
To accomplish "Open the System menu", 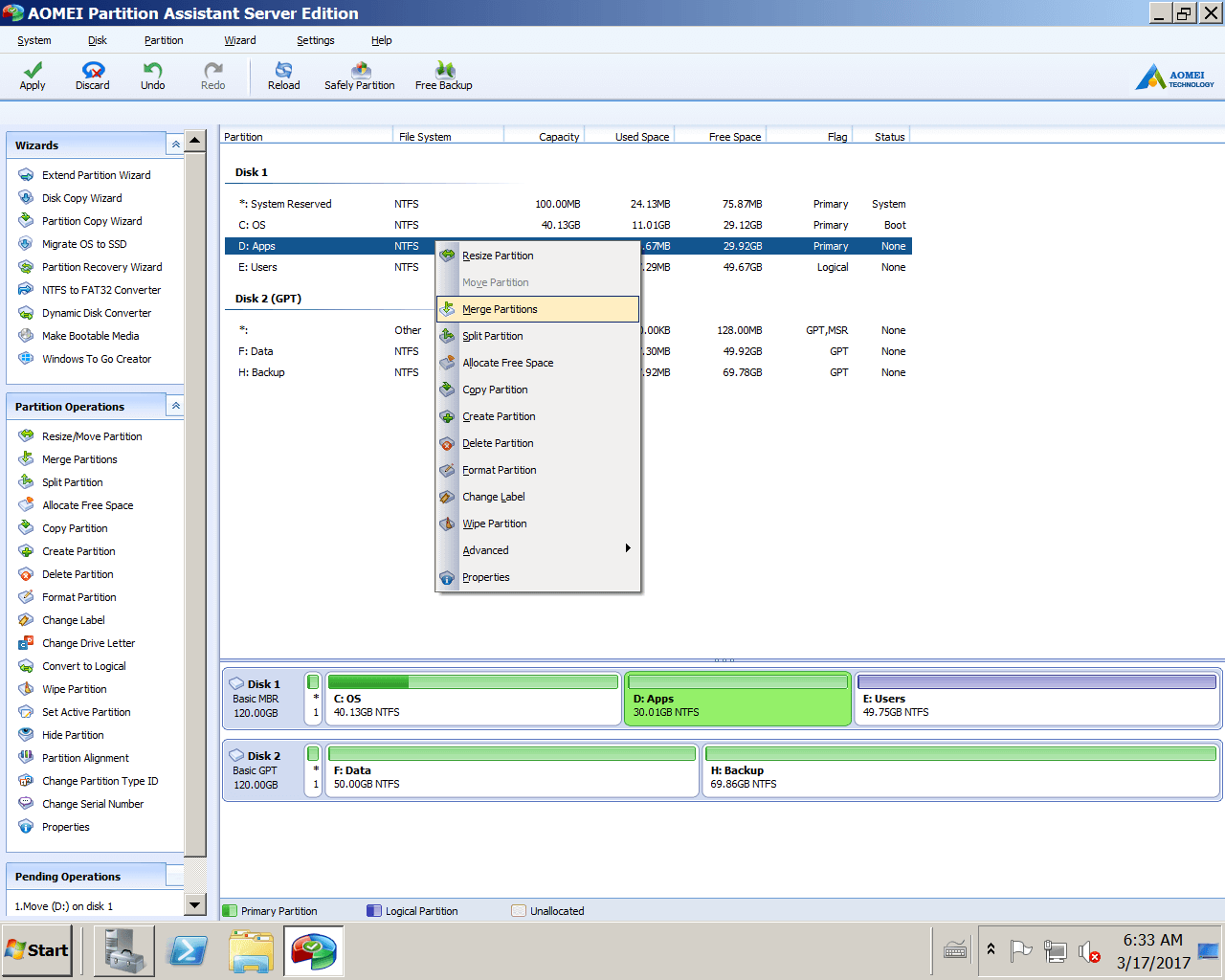I will [x=34, y=40].
